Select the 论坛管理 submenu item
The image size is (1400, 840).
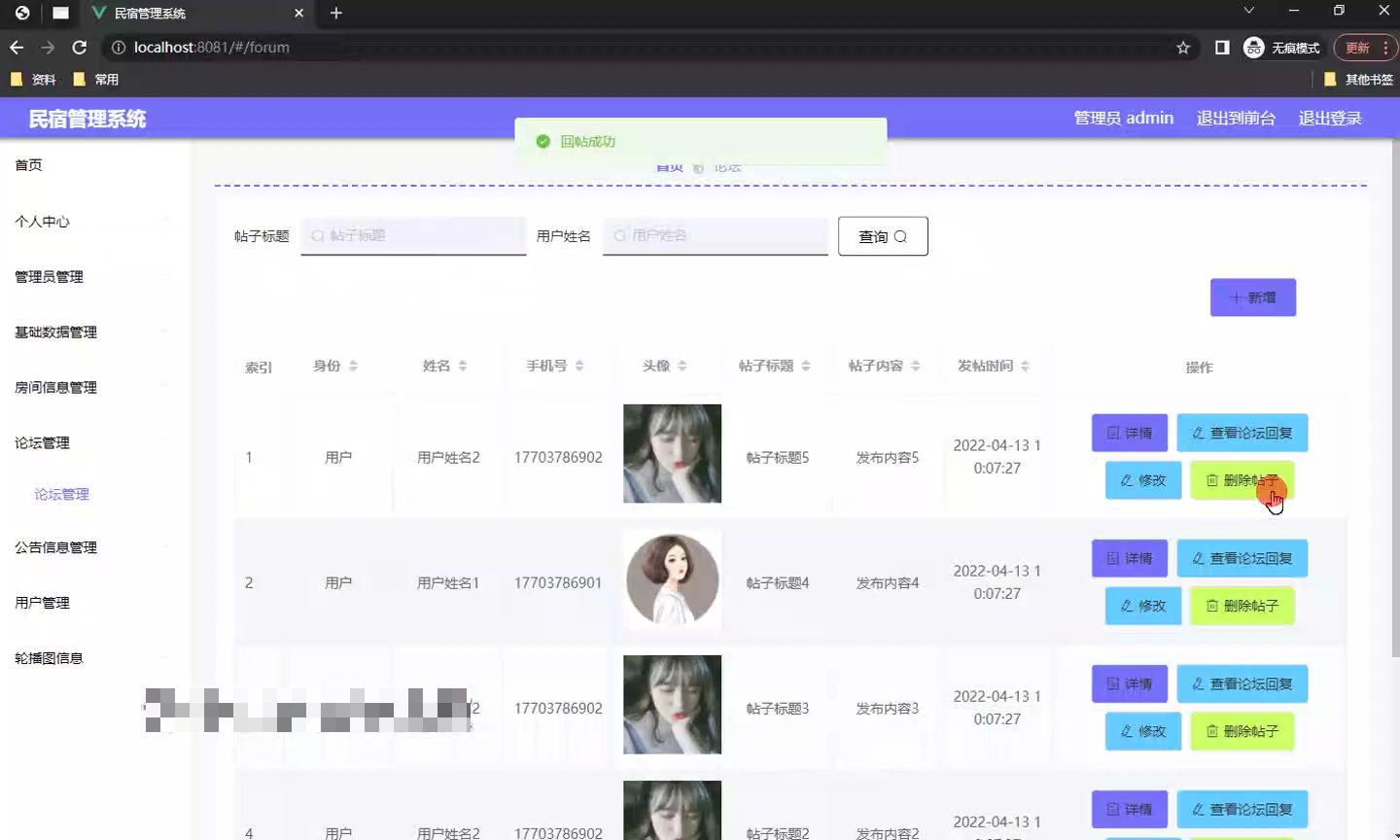[x=62, y=494]
